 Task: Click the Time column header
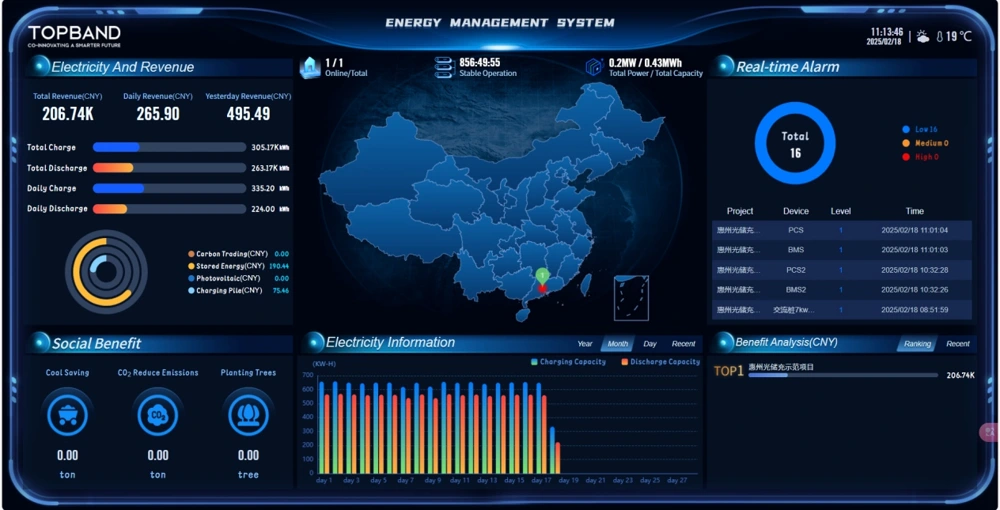915,211
